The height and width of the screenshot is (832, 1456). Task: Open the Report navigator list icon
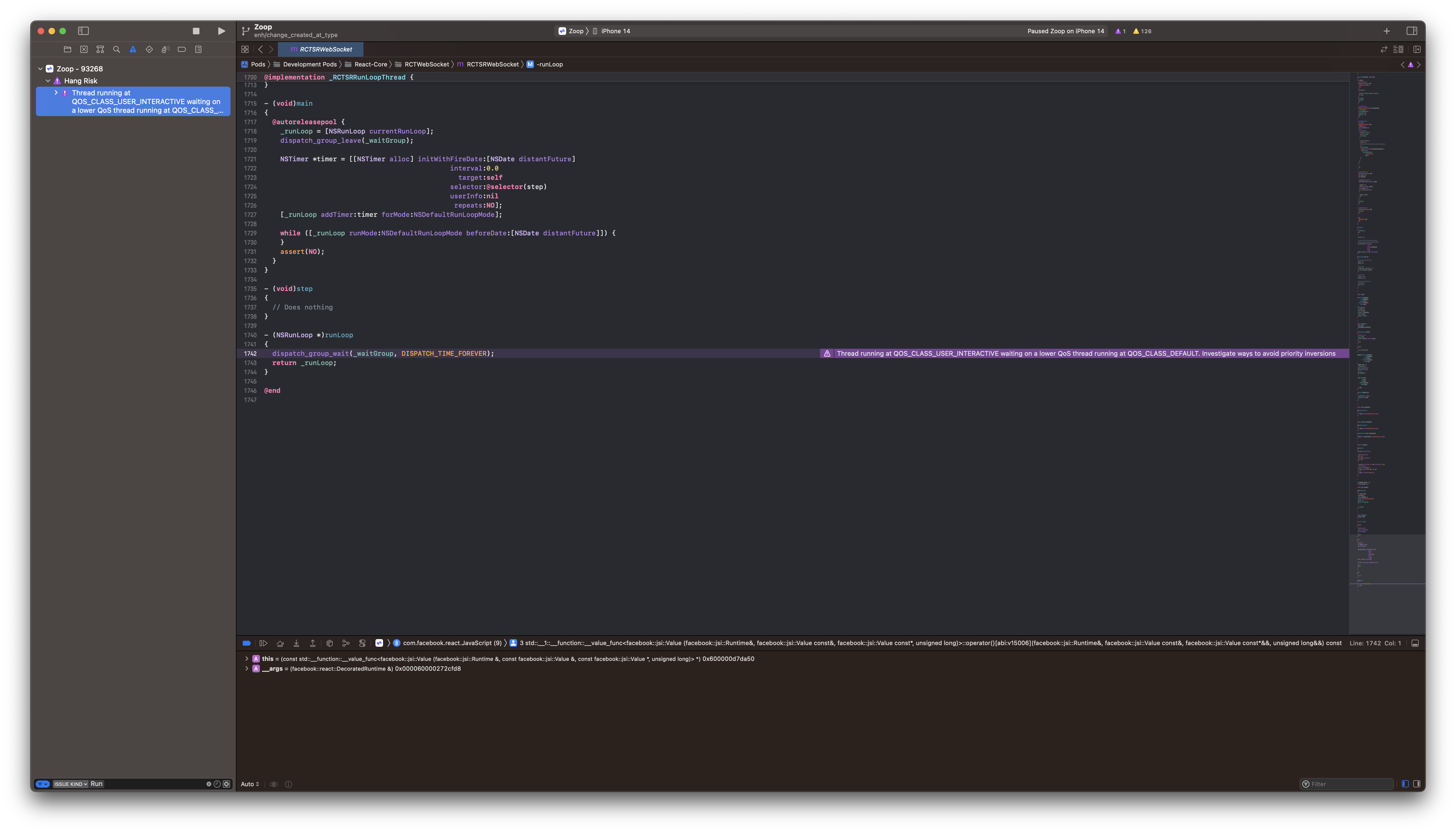tap(198, 49)
